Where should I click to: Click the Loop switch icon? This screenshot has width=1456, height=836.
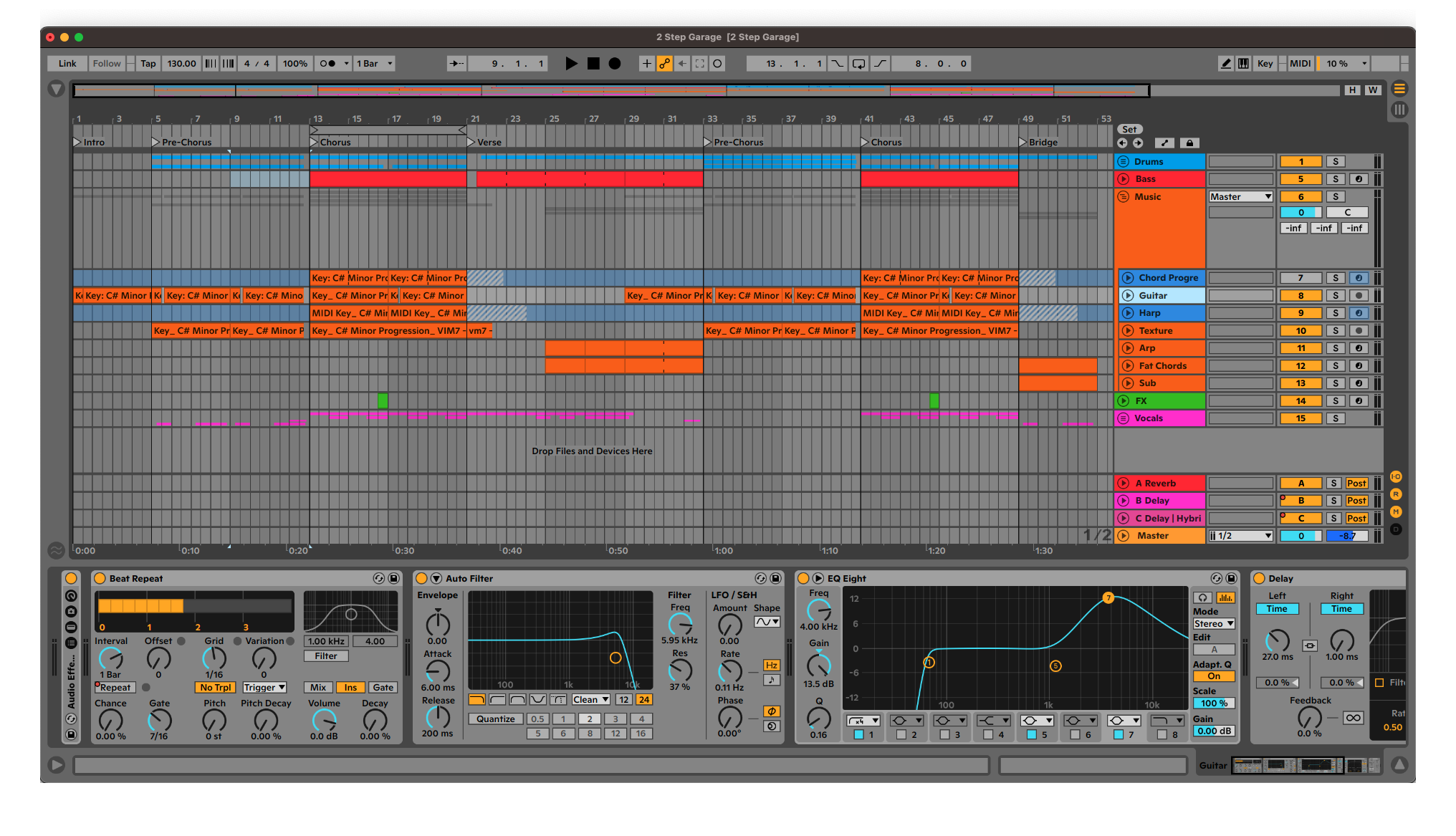[858, 64]
